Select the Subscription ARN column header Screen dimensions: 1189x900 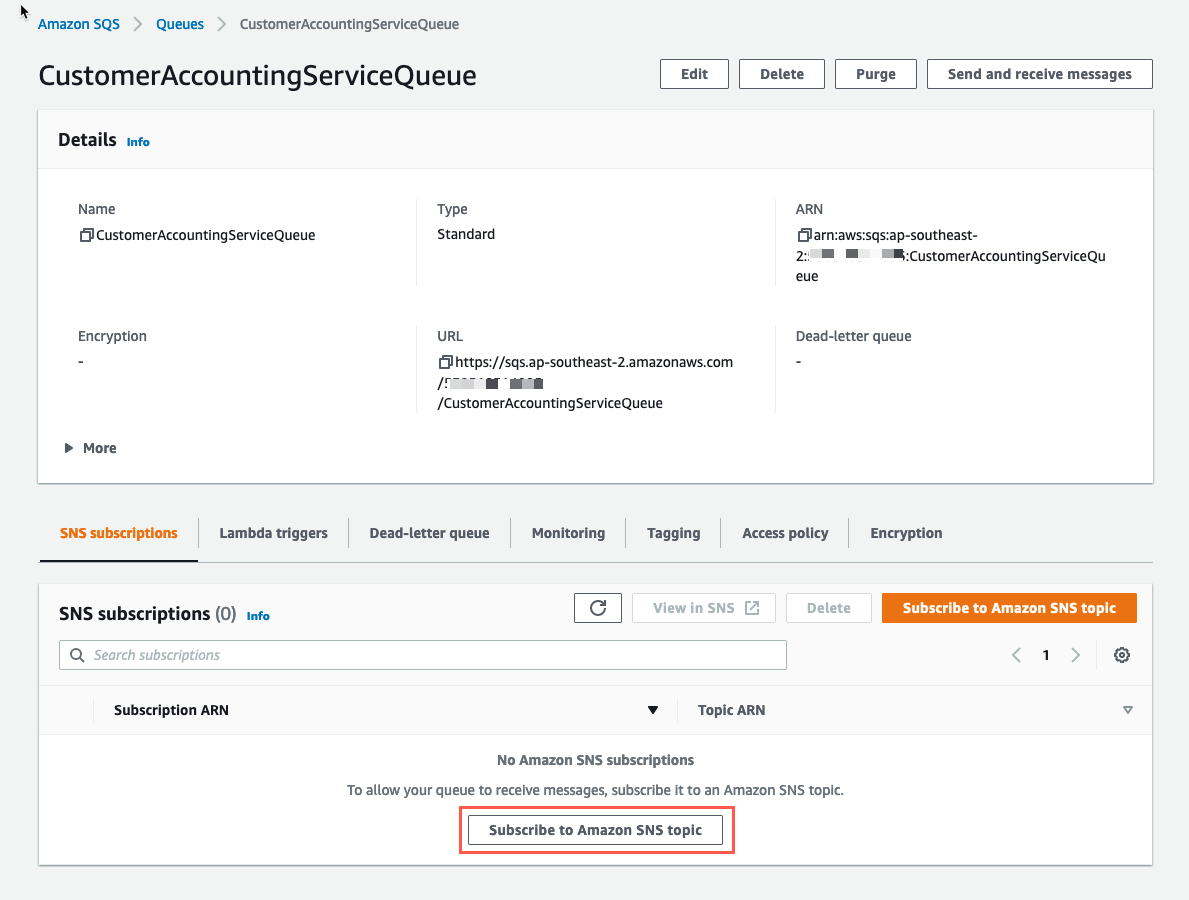pyautogui.click(x=171, y=710)
